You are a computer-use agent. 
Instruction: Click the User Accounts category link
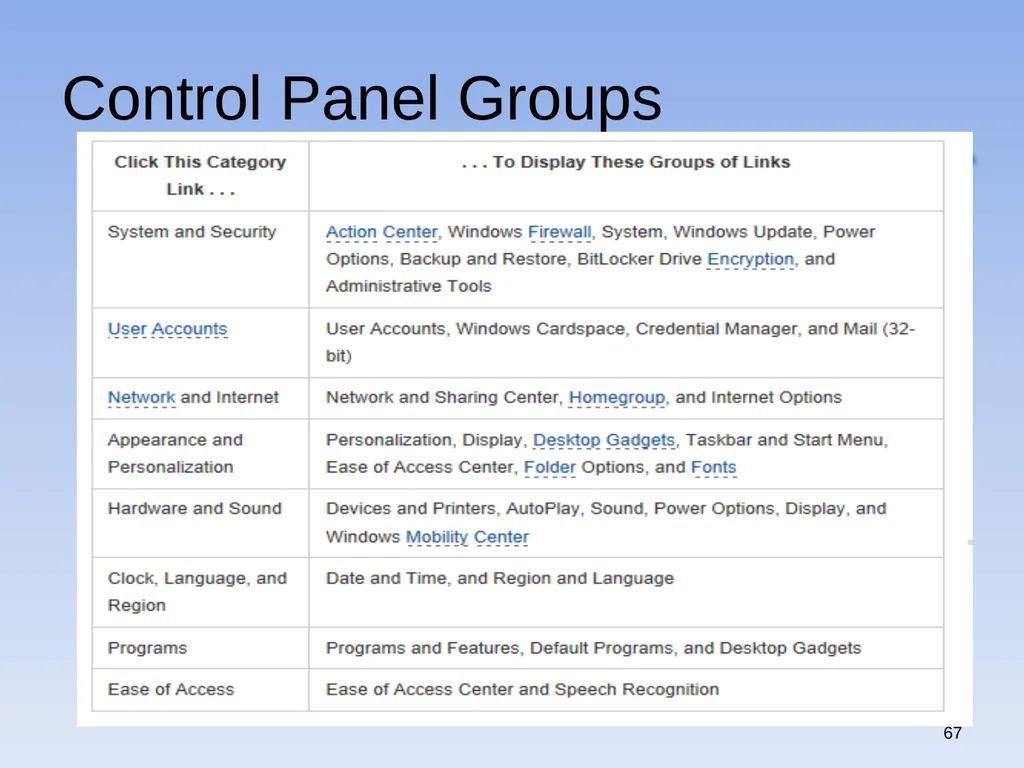click(168, 328)
